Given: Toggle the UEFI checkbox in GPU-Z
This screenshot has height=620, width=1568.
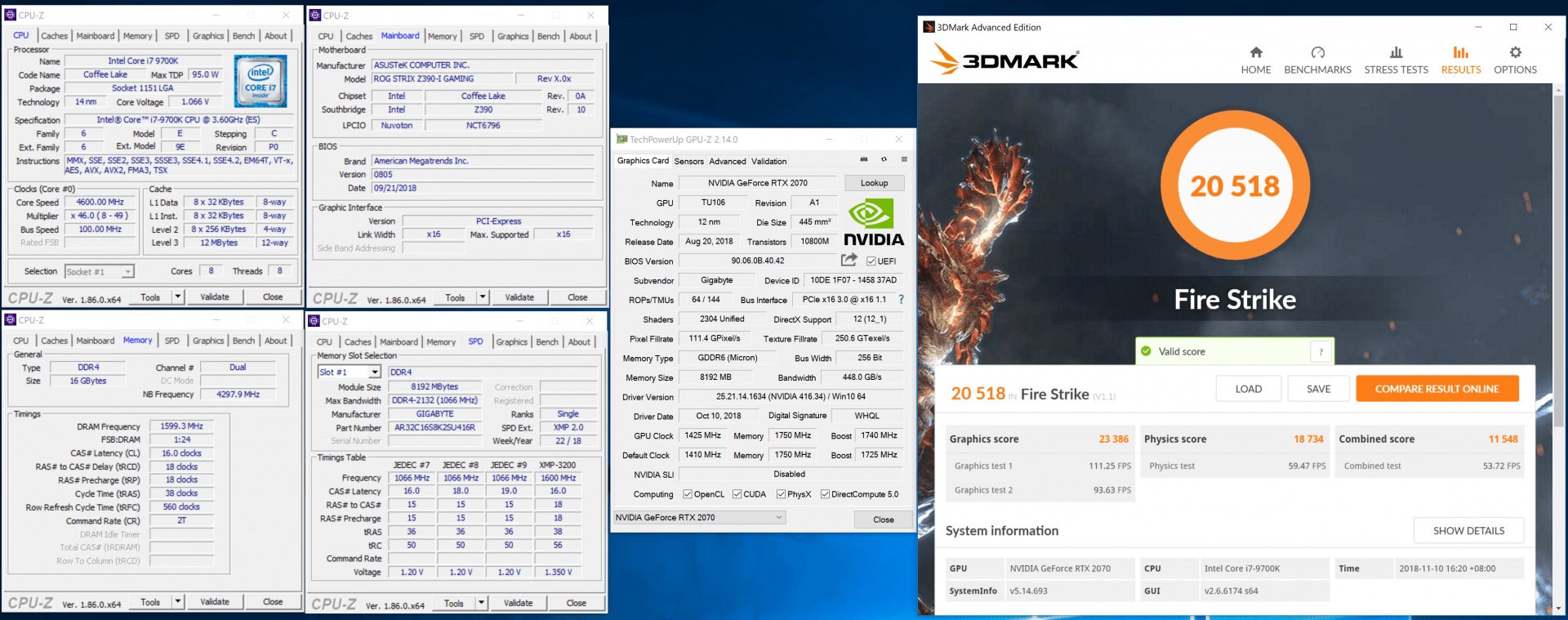Looking at the screenshot, I should click(x=871, y=261).
